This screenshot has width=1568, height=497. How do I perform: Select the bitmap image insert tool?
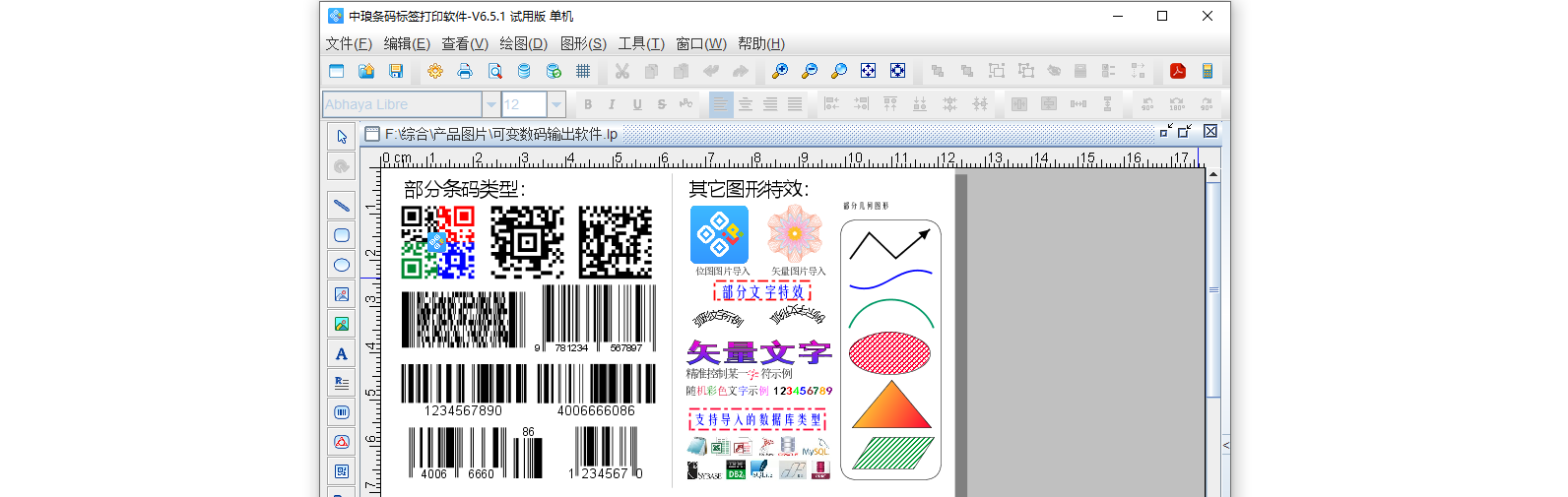point(342,294)
